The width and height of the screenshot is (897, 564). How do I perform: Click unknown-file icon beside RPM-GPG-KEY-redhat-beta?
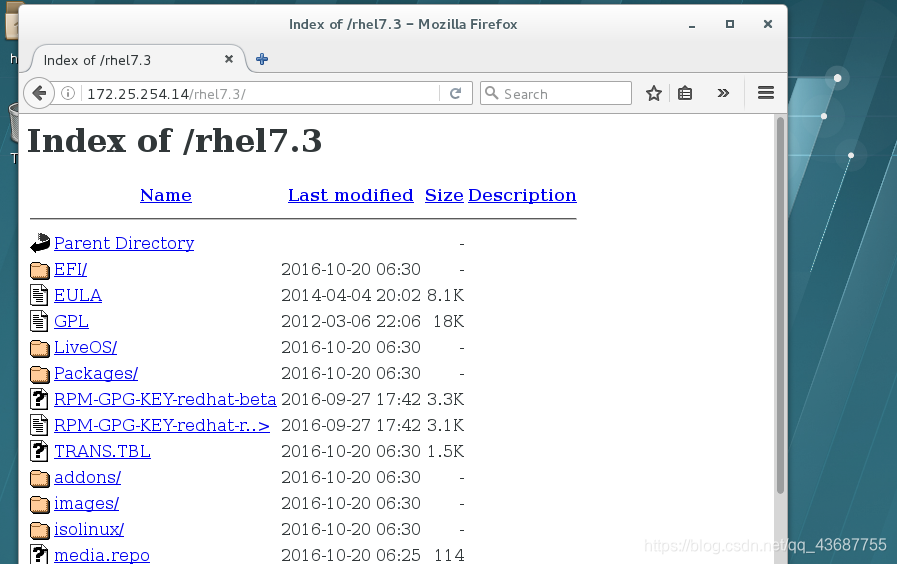(x=39, y=399)
